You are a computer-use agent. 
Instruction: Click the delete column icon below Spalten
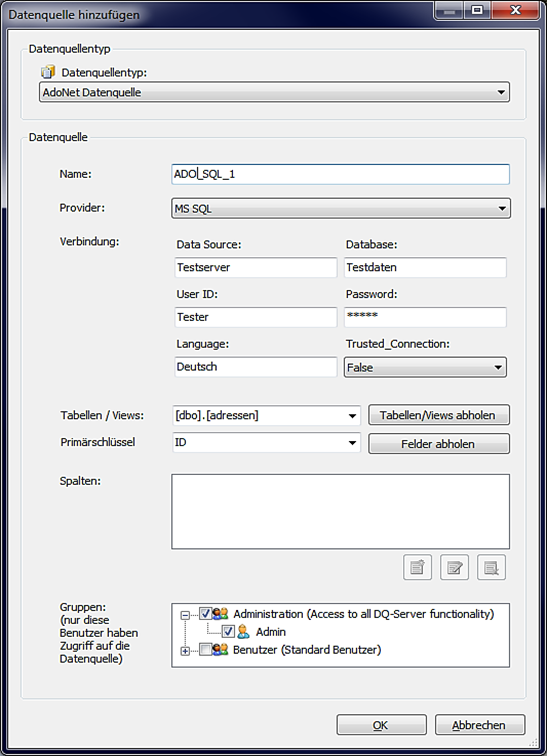coord(491,567)
